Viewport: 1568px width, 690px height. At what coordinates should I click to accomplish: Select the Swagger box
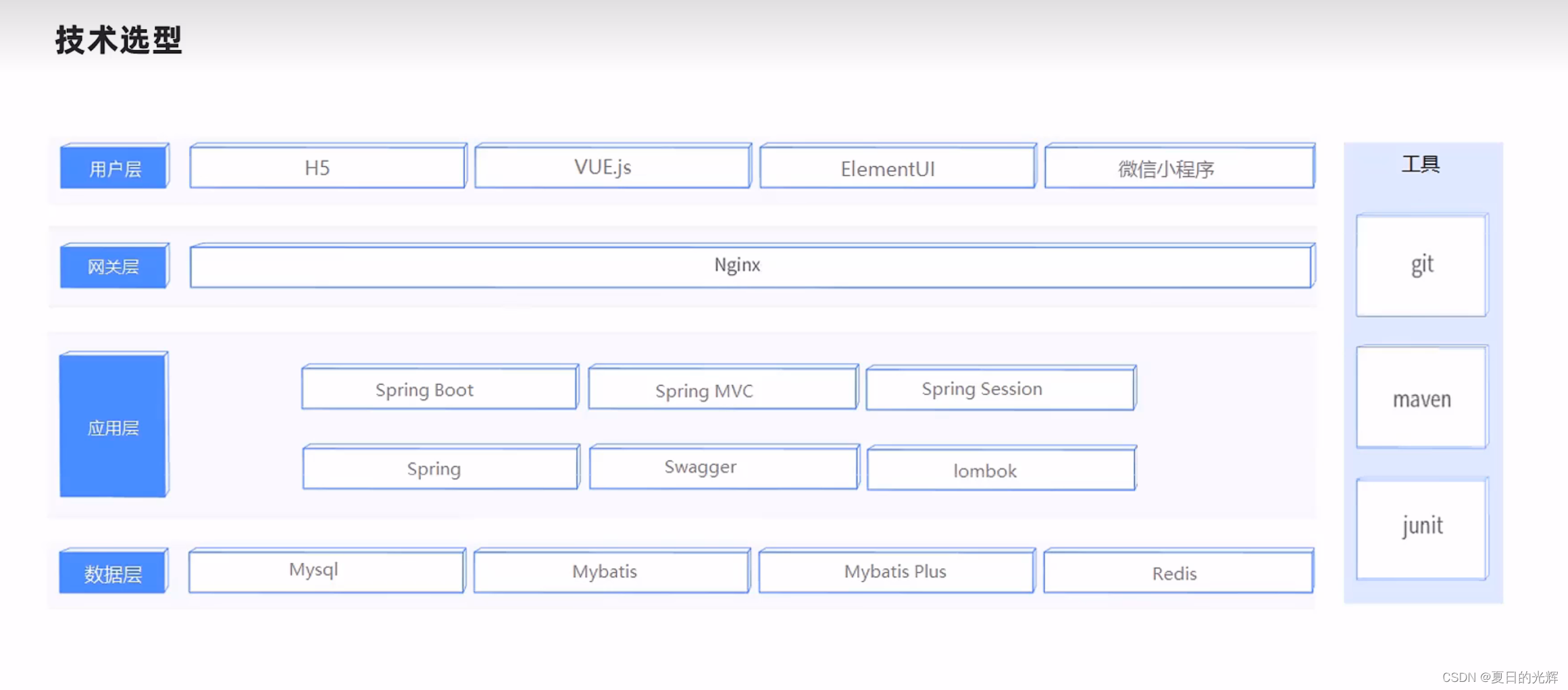tap(724, 467)
